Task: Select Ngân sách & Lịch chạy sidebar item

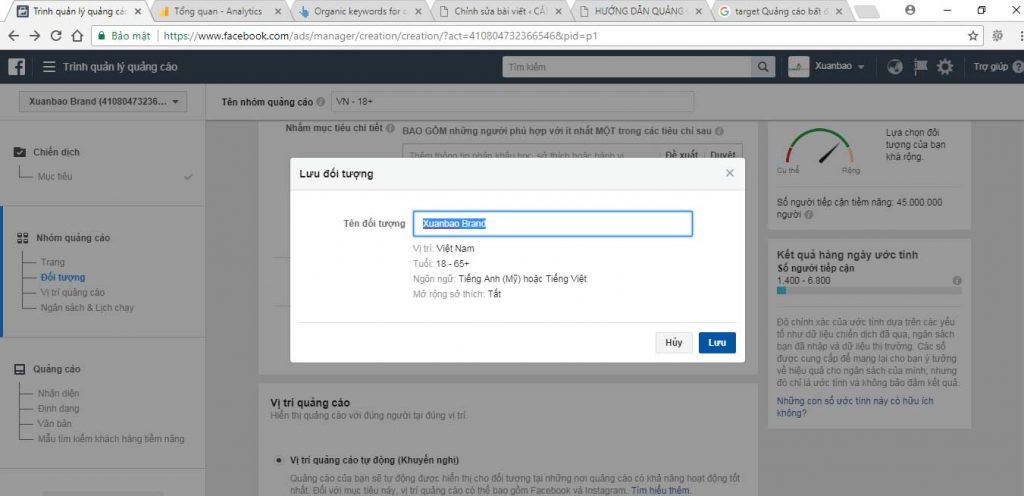Action: [x=88, y=307]
